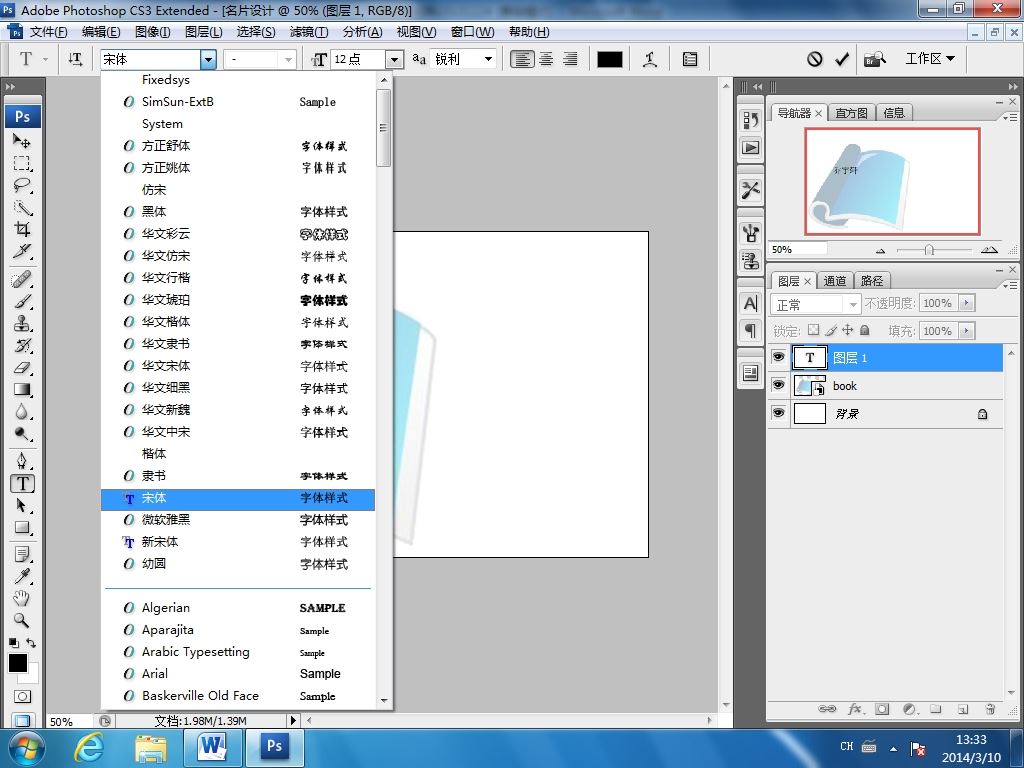Toggle the Character and Paragraph palettes
The height and width of the screenshot is (768, 1024).
coord(690,59)
